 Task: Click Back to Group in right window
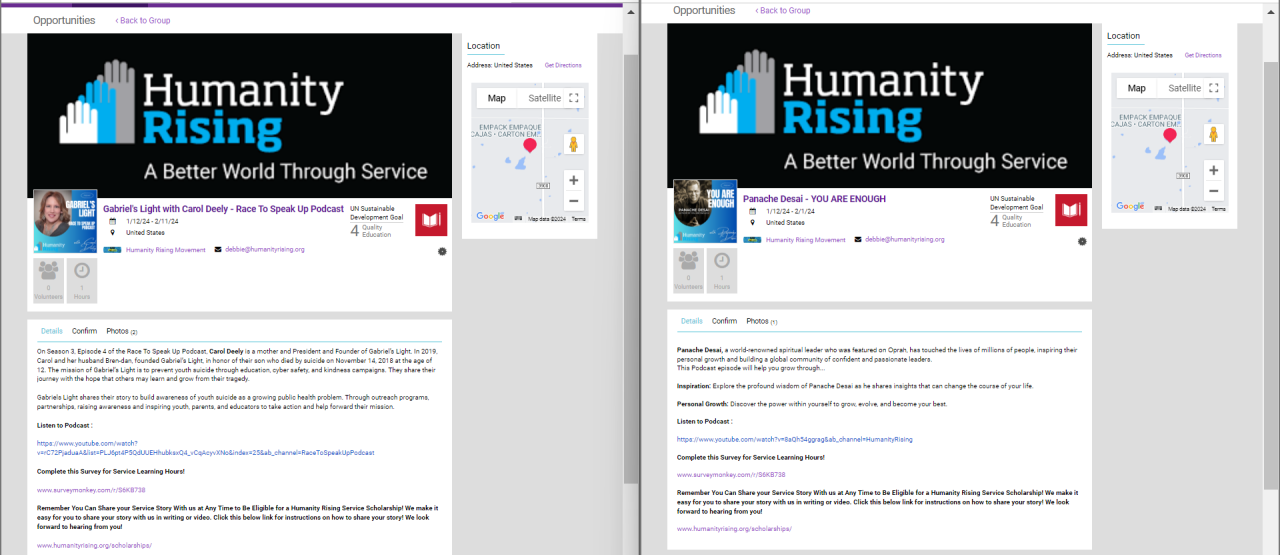click(x=783, y=10)
